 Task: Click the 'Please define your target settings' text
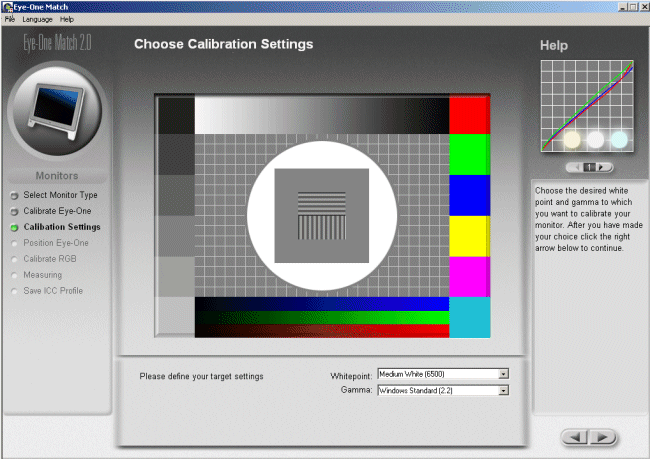pos(201,376)
